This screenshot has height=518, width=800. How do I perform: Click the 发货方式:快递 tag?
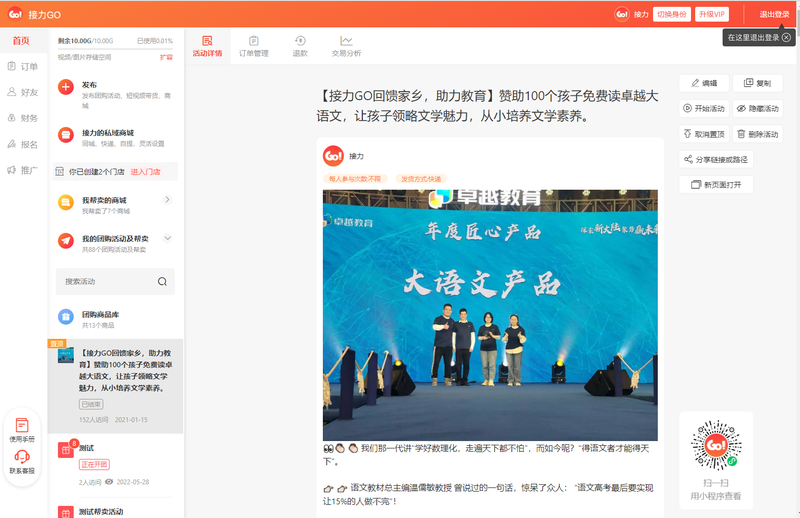coord(421,179)
